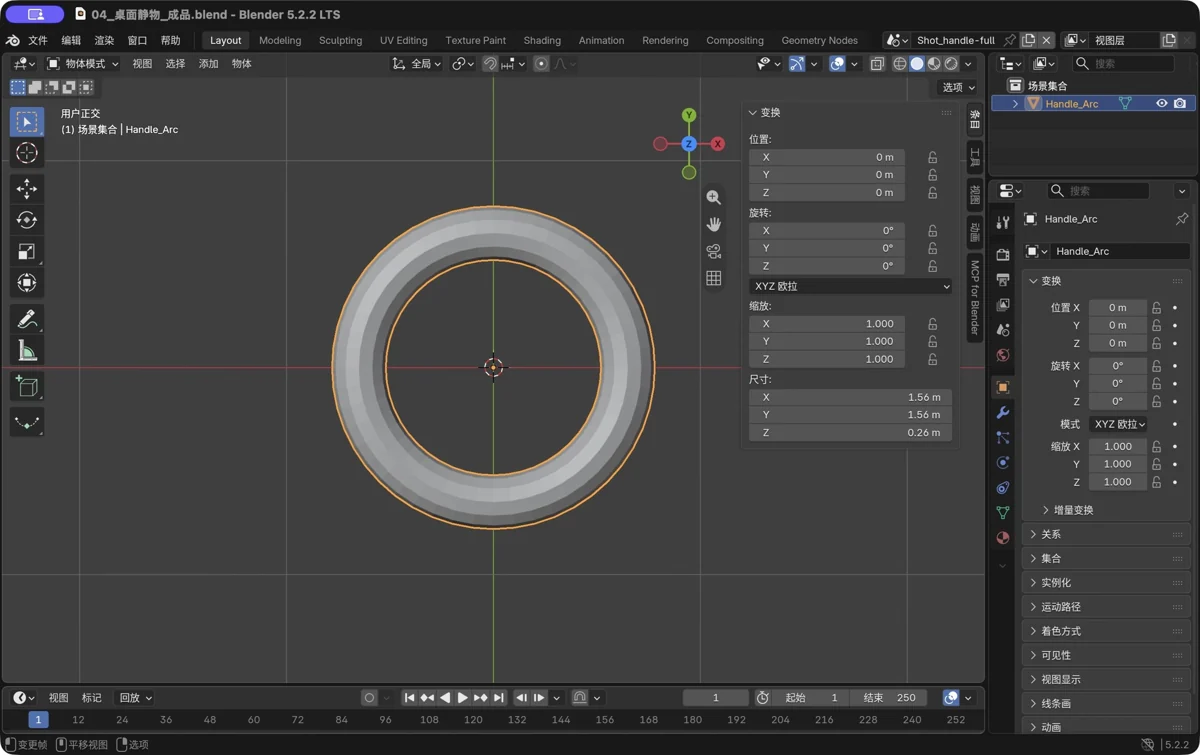Open the Modifiers wrench properties tab
1200x755 pixels.
[1003, 412]
